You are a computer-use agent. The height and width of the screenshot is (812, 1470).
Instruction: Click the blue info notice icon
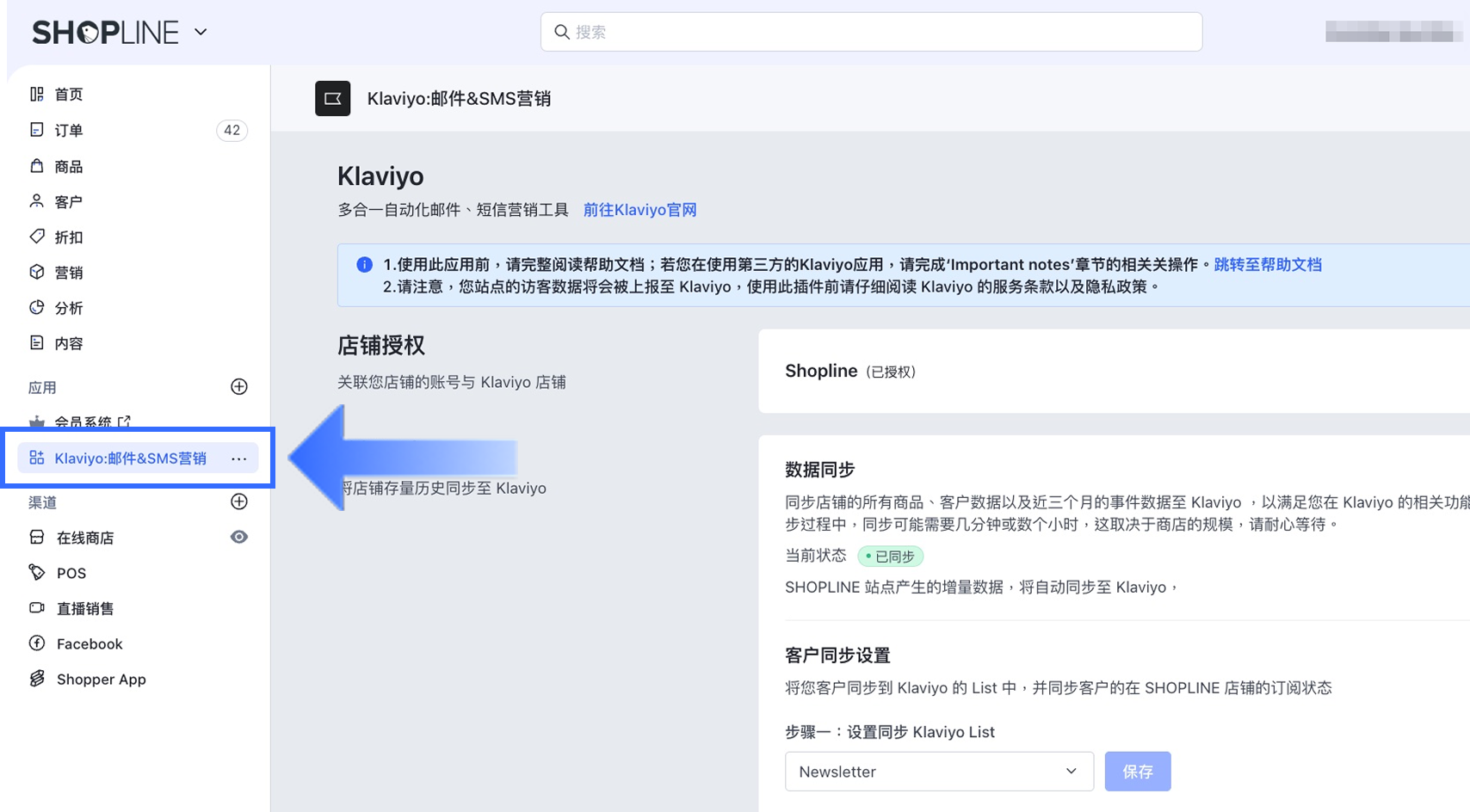pos(364,265)
